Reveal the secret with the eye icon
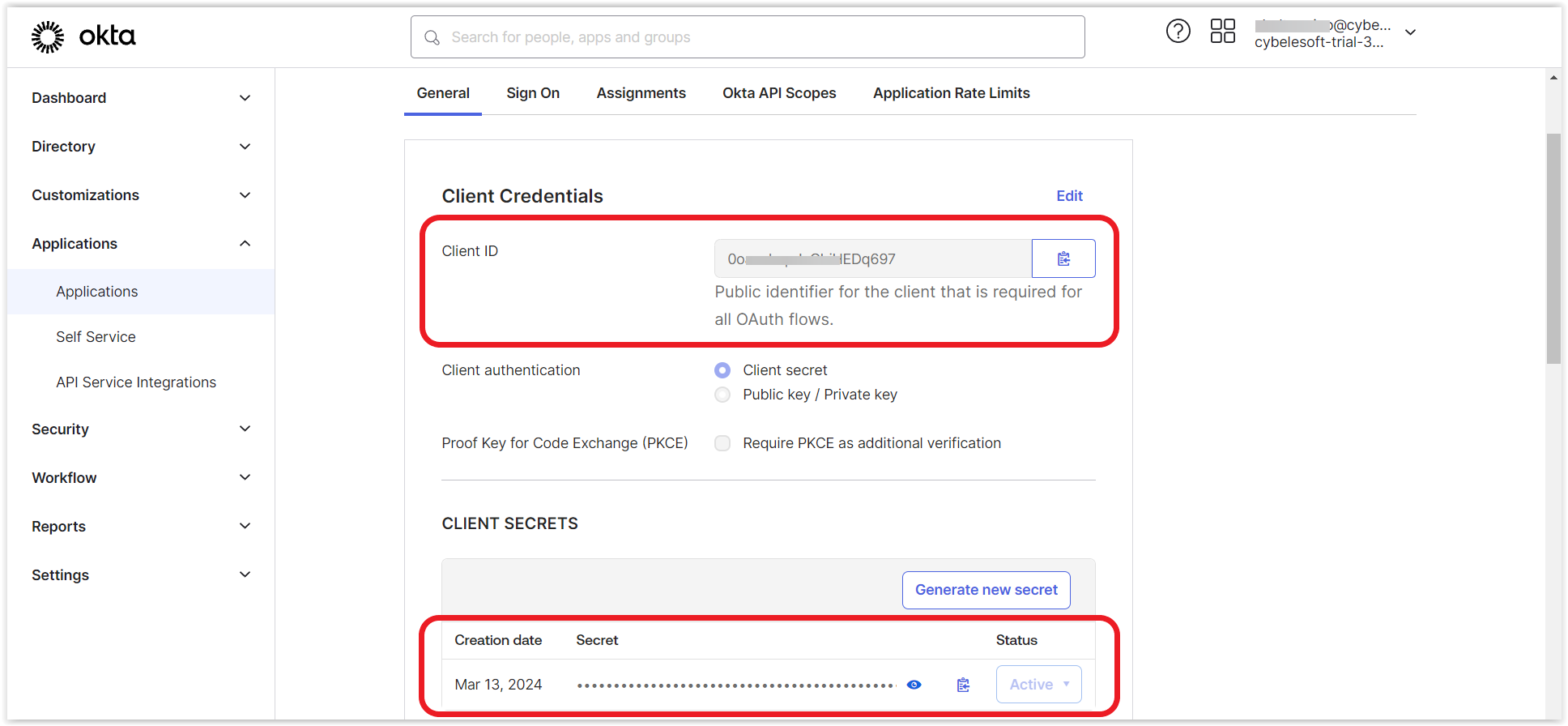This screenshot has height=726, width=1568. [914, 685]
